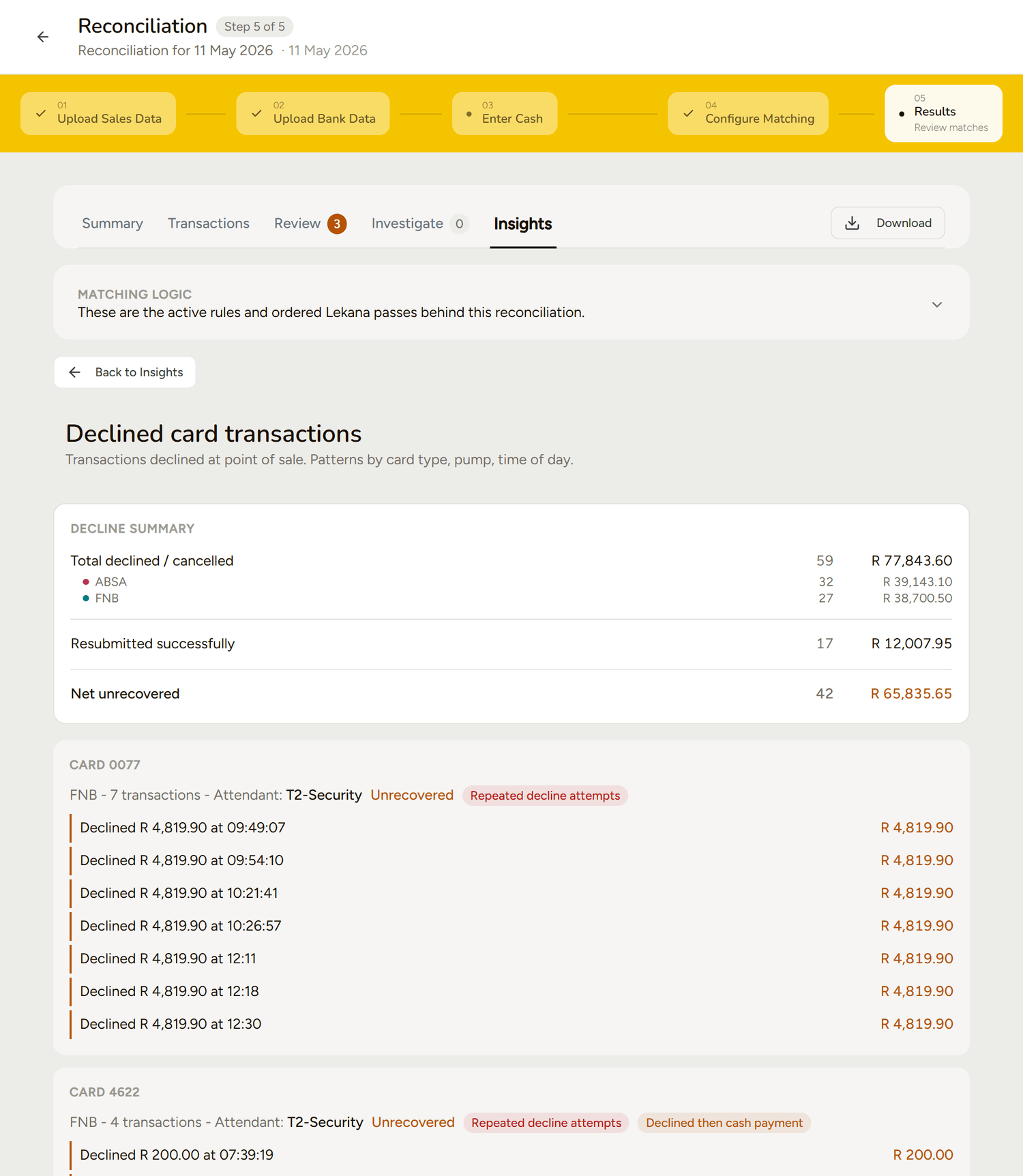Viewport: 1023px width, 1176px height.
Task: Click the arrow icon in Back to Insights
Action: (x=75, y=372)
